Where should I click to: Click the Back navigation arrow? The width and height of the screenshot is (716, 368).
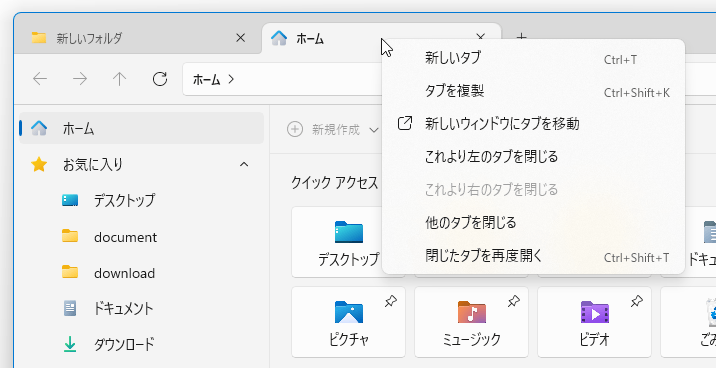40,79
